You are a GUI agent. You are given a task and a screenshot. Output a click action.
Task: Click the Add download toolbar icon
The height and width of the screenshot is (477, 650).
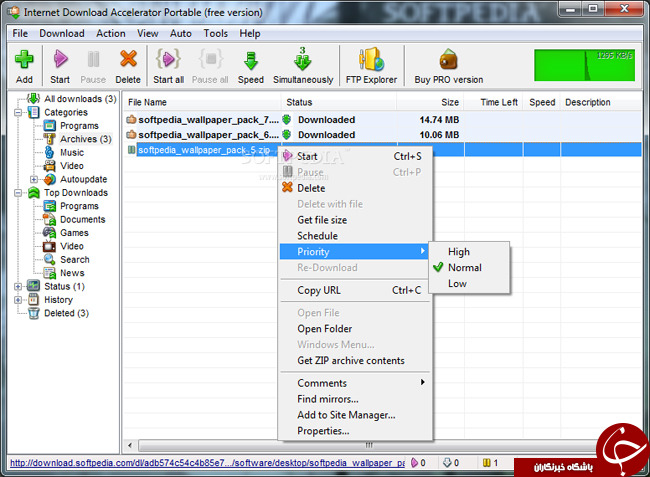pos(24,65)
